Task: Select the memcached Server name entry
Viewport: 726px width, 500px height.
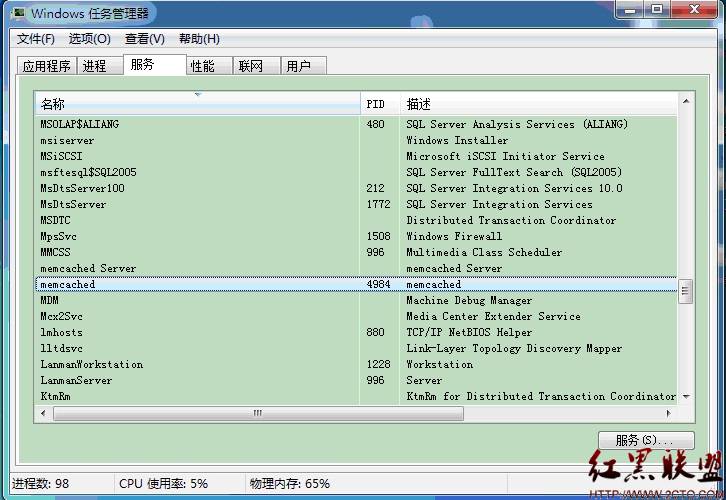Action: click(x=88, y=269)
